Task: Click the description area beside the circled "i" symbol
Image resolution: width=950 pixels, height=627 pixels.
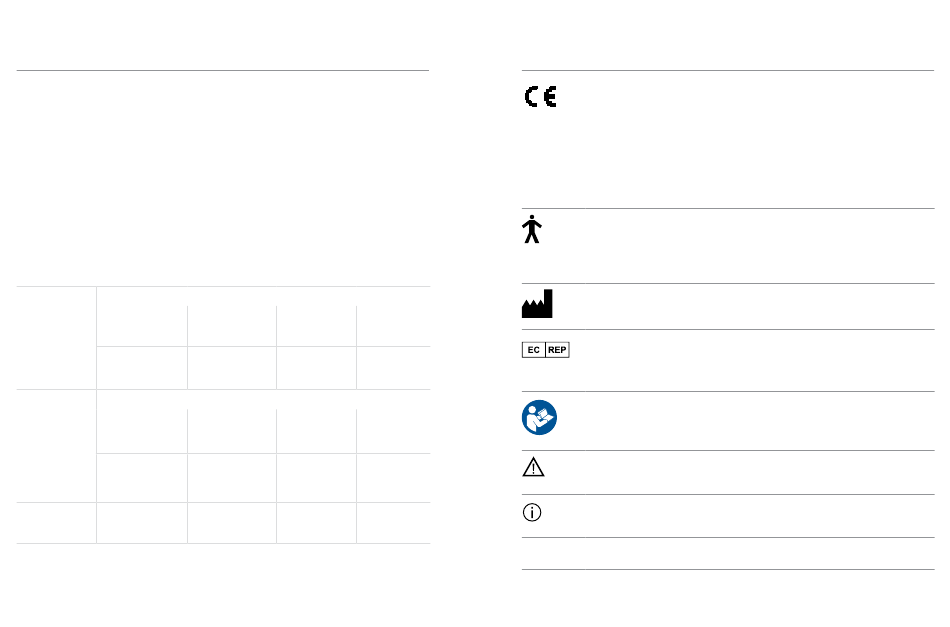Action: [760, 516]
